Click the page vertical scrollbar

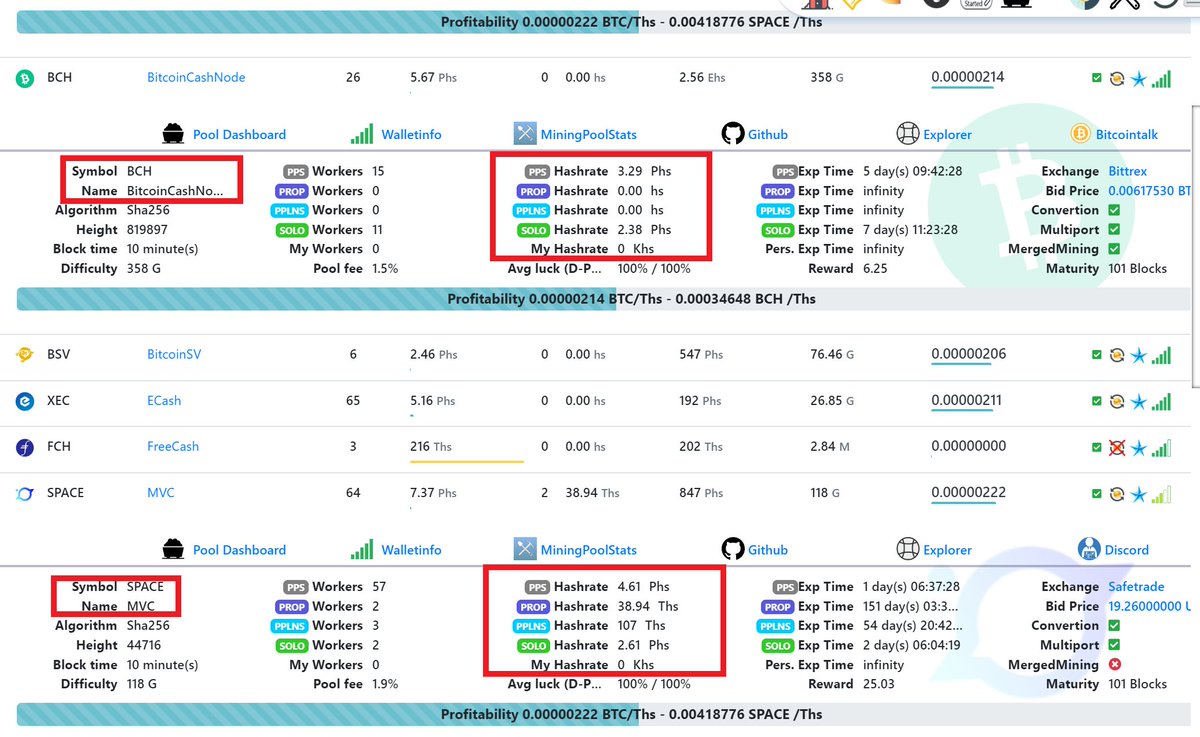pyautogui.click(x=1194, y=245)
